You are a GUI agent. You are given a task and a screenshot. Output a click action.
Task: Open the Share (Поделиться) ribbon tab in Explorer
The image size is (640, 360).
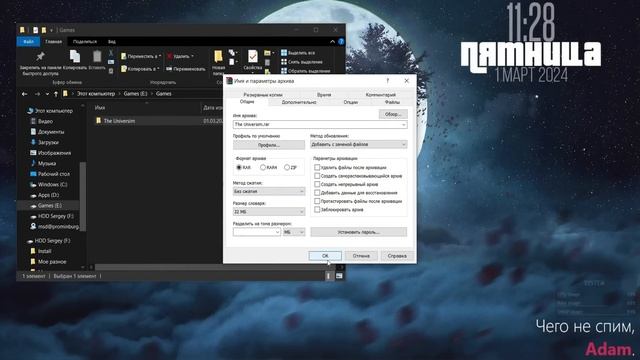tap(85, 42)
